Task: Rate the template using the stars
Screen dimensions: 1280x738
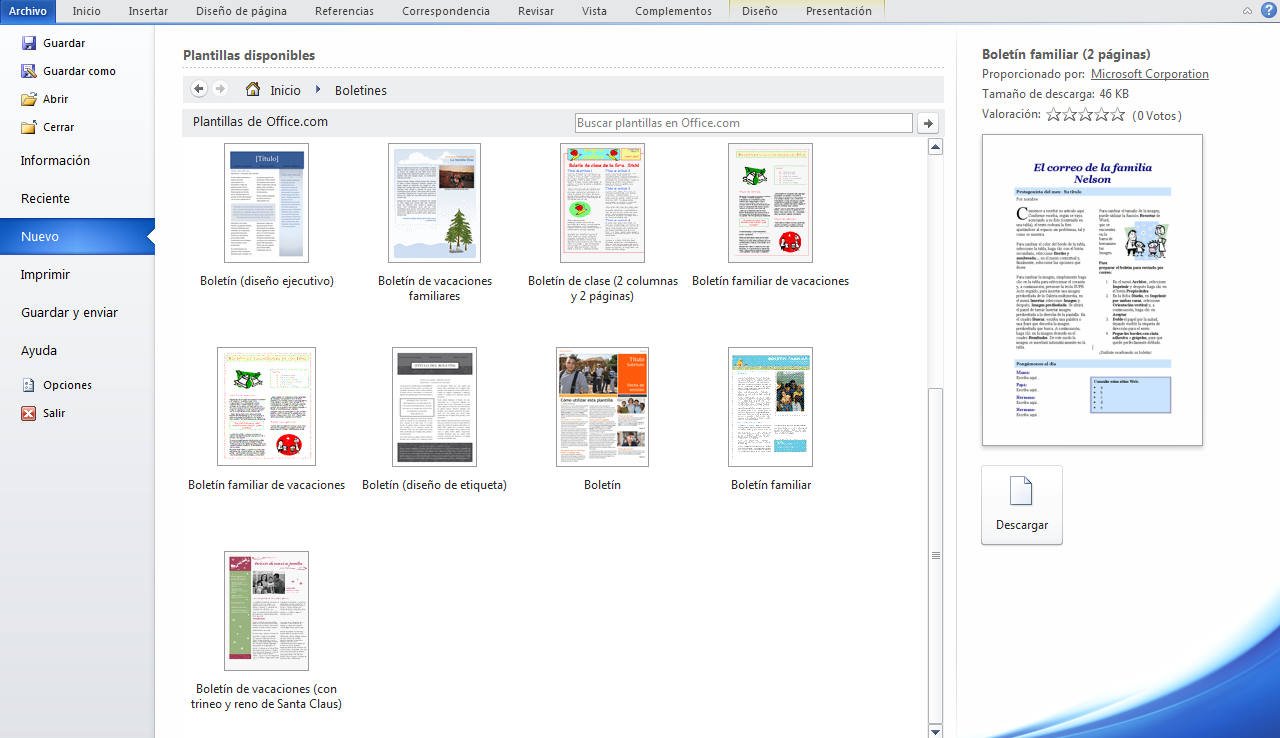Action: point(1084,114)
